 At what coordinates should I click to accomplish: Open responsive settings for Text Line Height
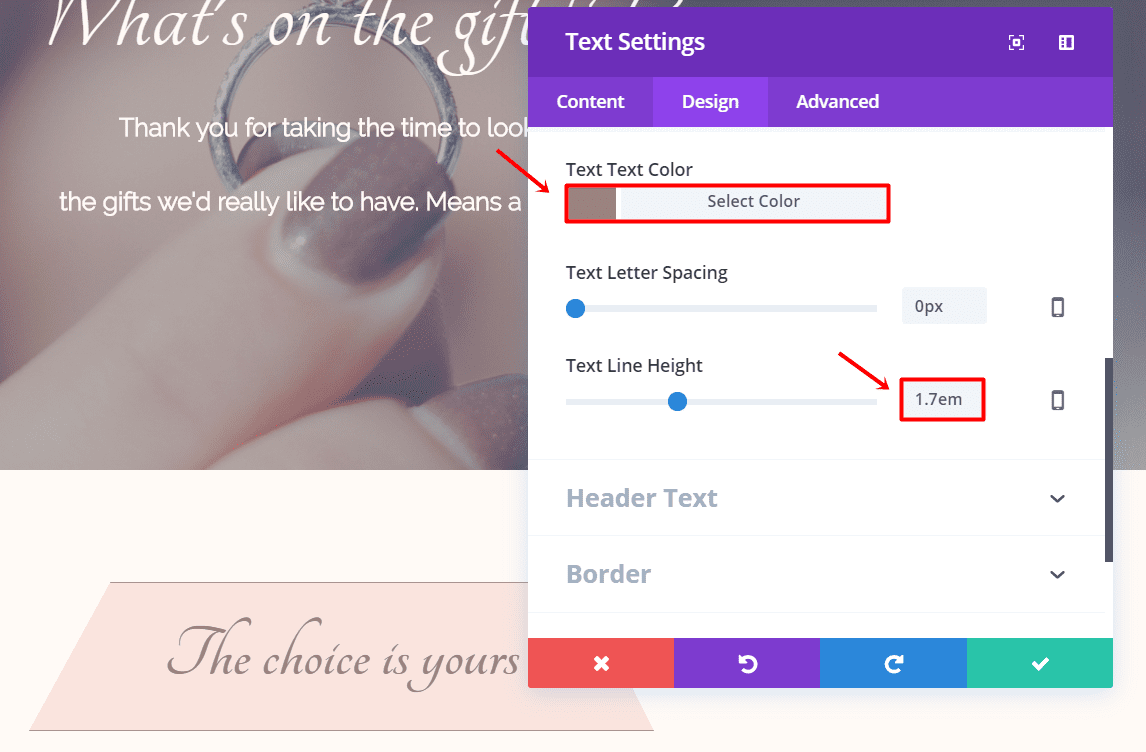(1058, 400)
